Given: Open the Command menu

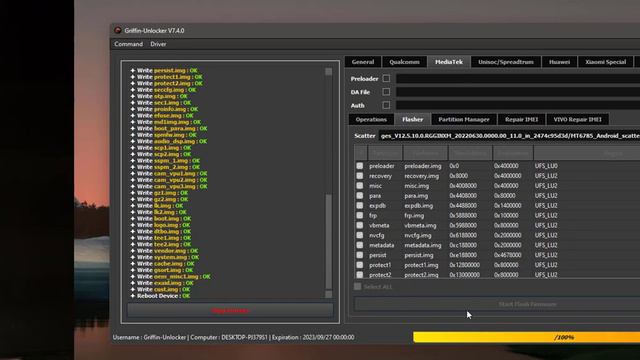Looking at the screenshot, I should (128, 44).
